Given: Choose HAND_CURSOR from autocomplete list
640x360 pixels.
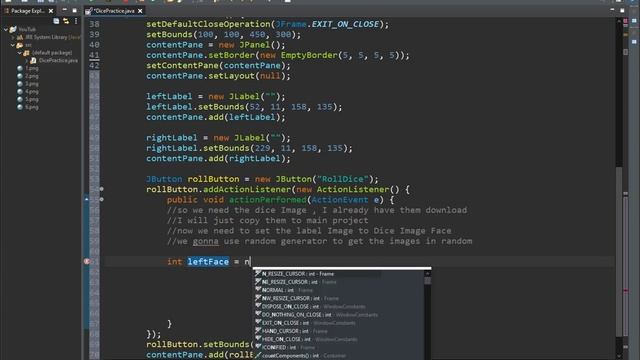Looking at the screenshot, I should coord(338,331).
